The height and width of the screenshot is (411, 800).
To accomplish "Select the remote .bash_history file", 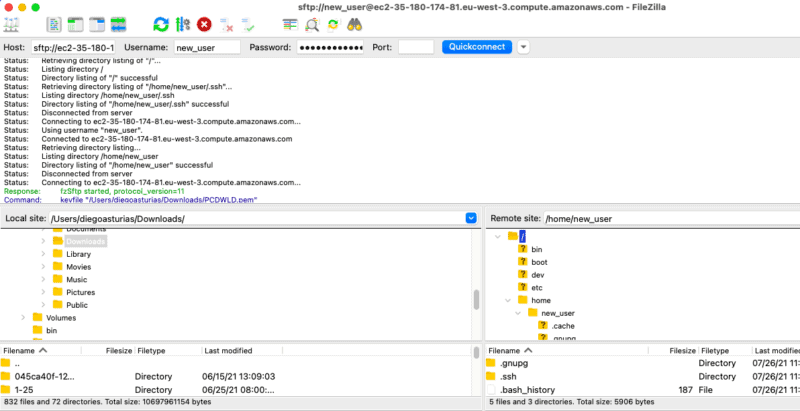I will [x=642, y=390].
